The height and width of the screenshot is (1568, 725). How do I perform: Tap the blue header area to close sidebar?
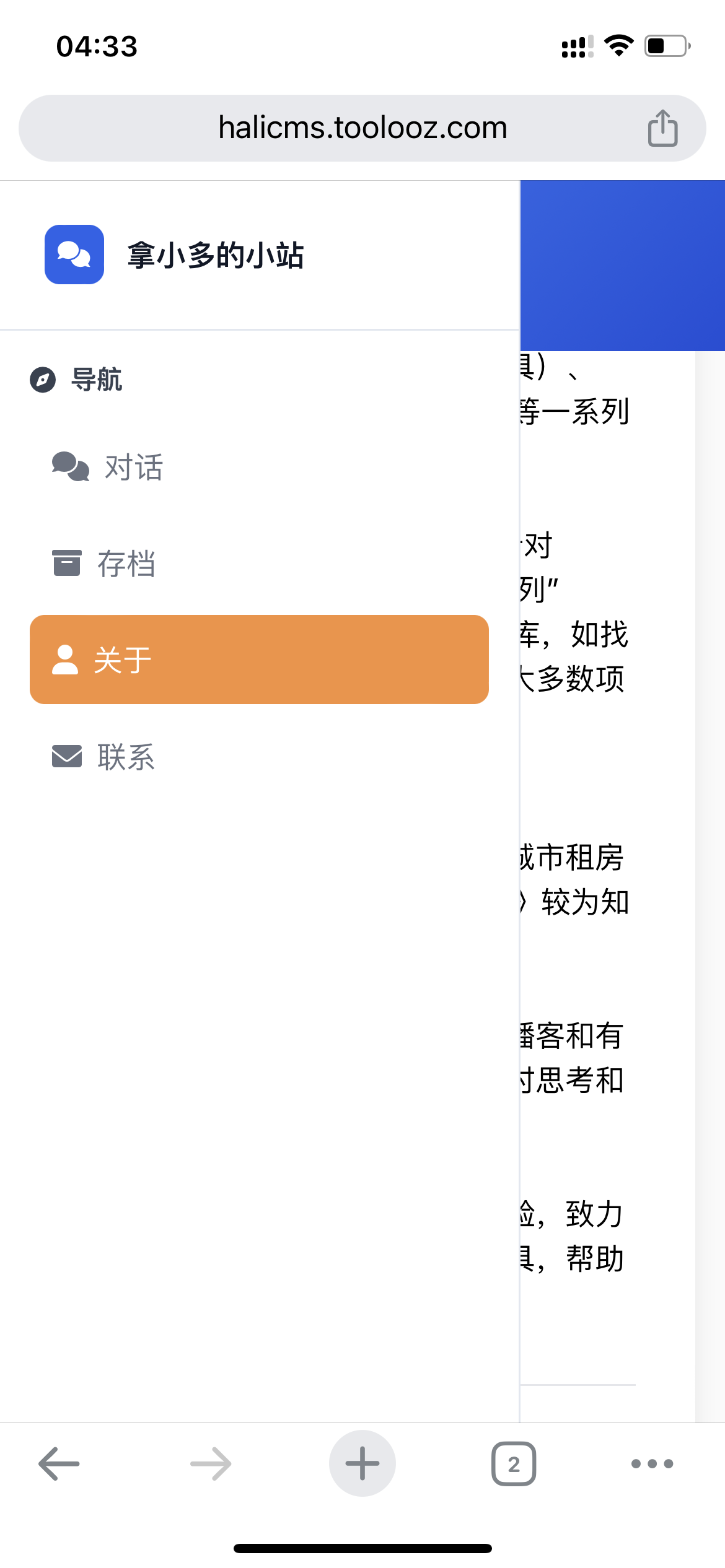tap(622, 265)
